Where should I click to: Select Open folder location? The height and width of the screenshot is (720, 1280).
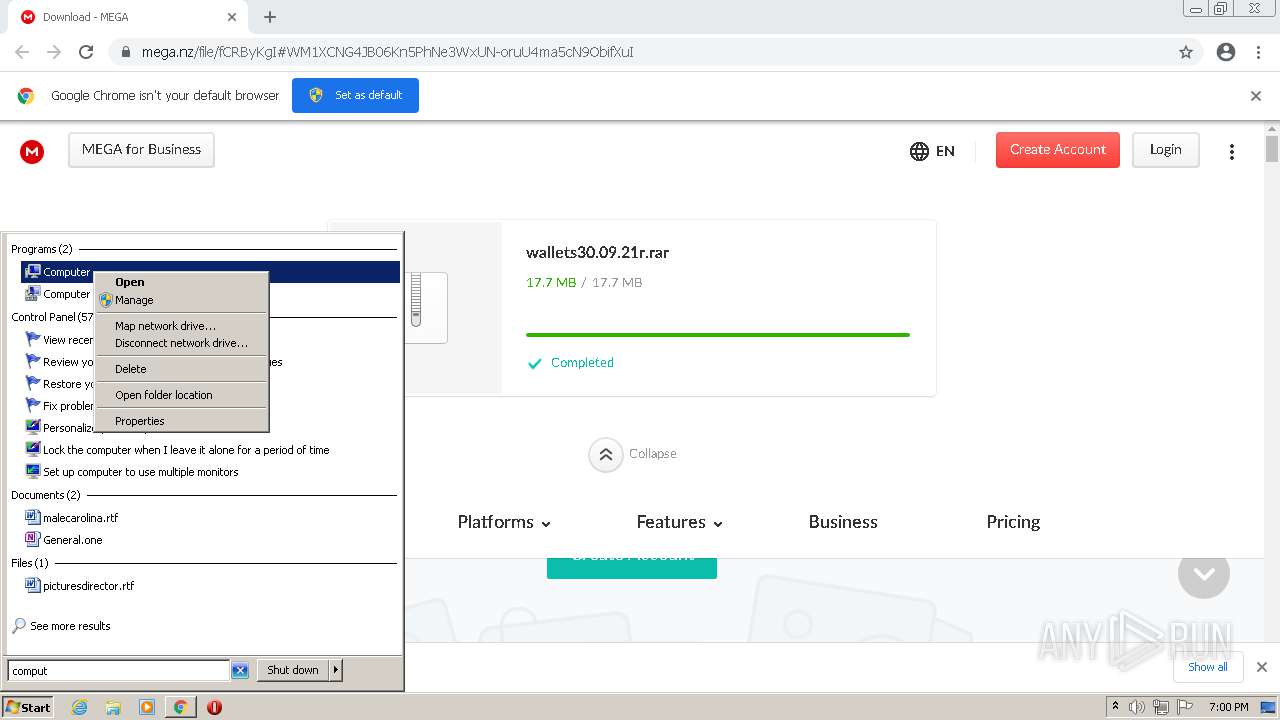pos(181,395)
